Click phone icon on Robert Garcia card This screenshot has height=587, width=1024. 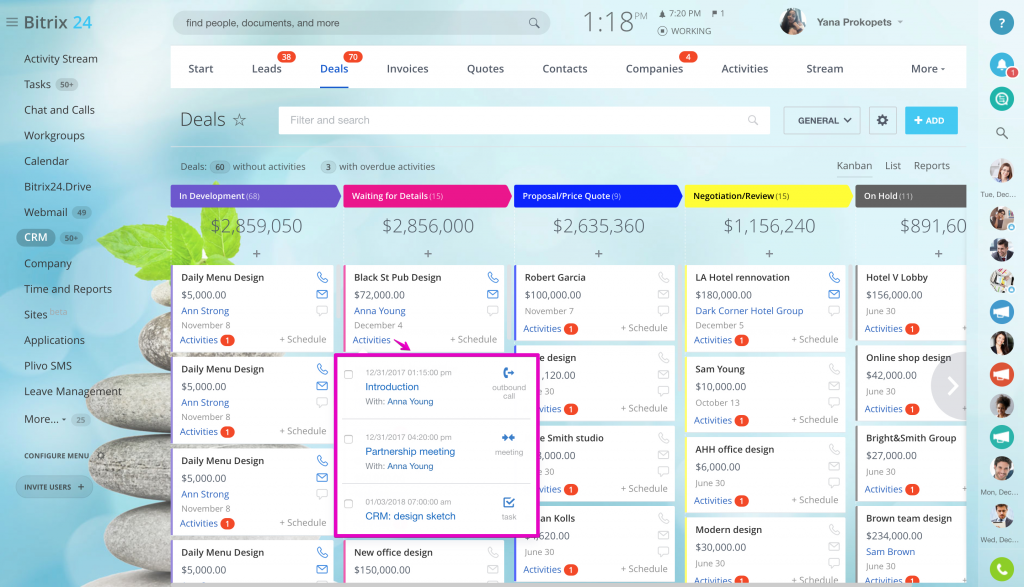coord(664,278)
